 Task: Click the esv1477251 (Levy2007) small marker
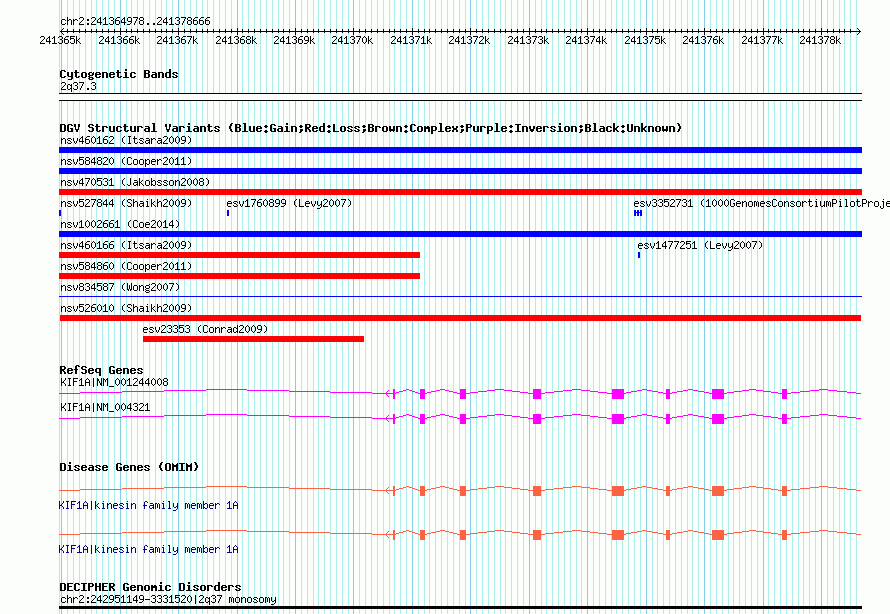[639, 255]
